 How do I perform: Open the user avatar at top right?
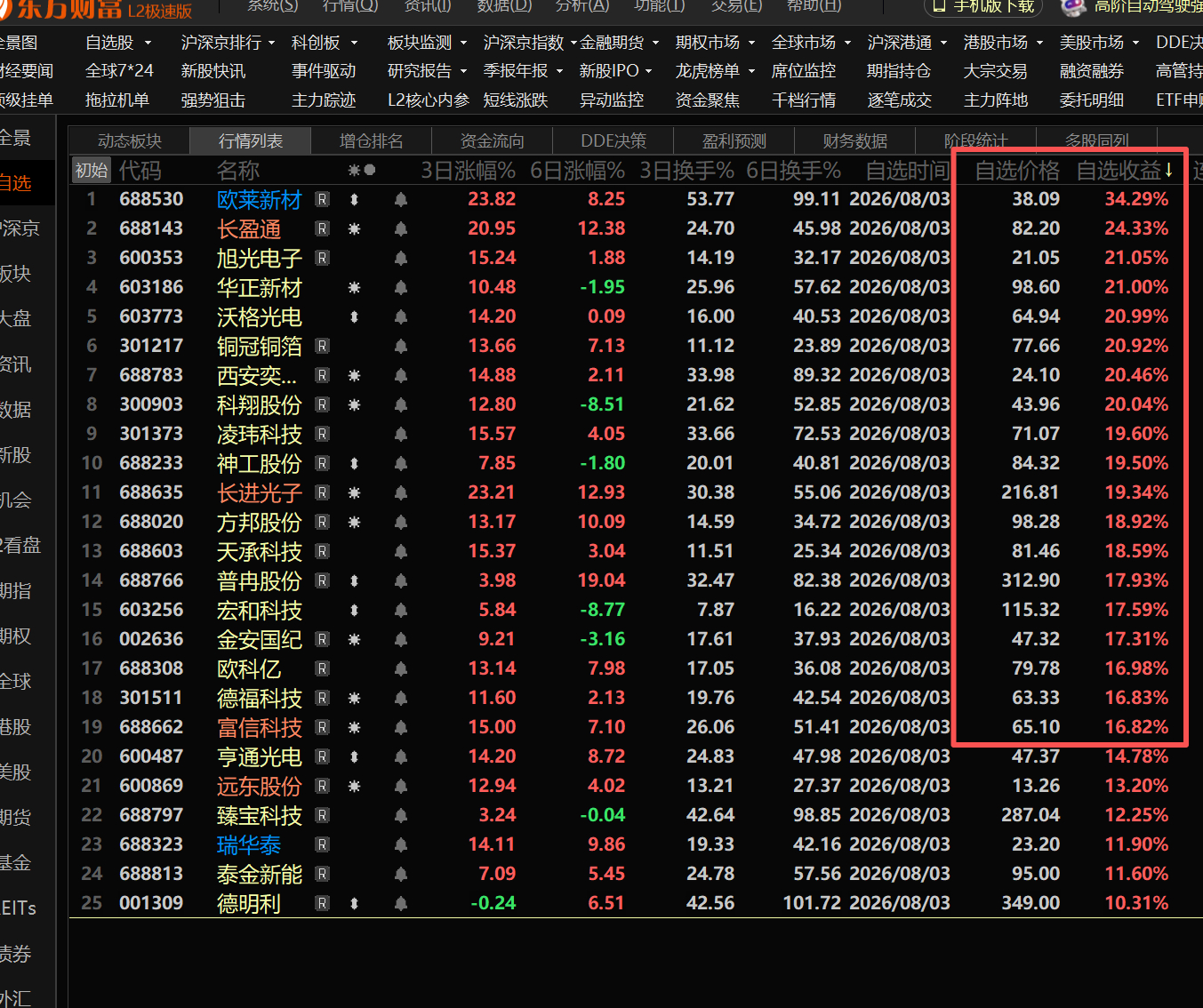[x=1074, y=6]
